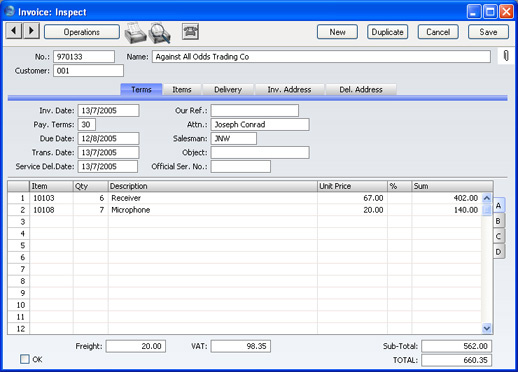This screenshot has width=518, height=372.
Task: Click the Official Ser. No. field
Action: pos(241,167)
